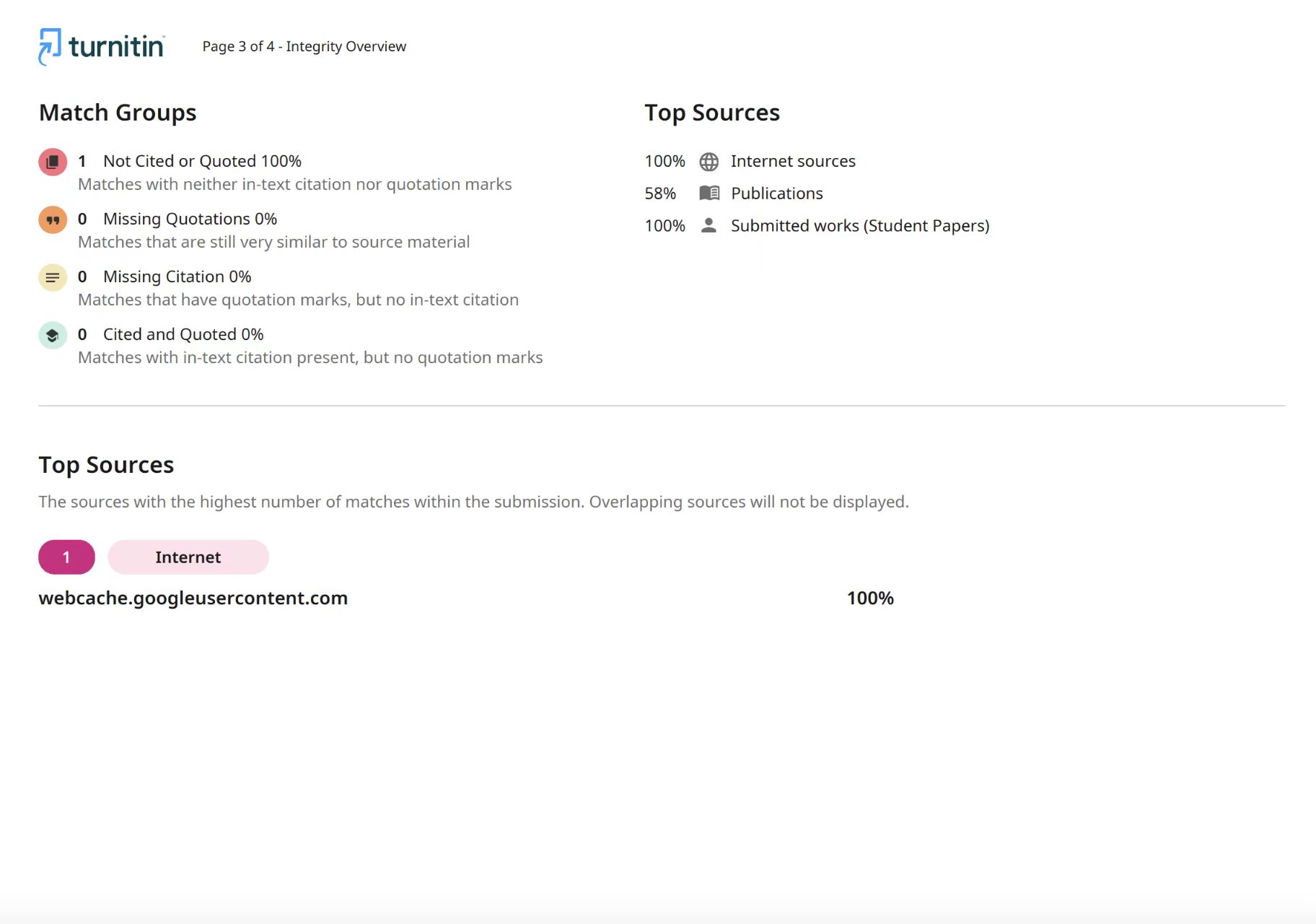Click the Missing Citation 0% label
The image size is (1316, 924).
click(x=177, y=276)
